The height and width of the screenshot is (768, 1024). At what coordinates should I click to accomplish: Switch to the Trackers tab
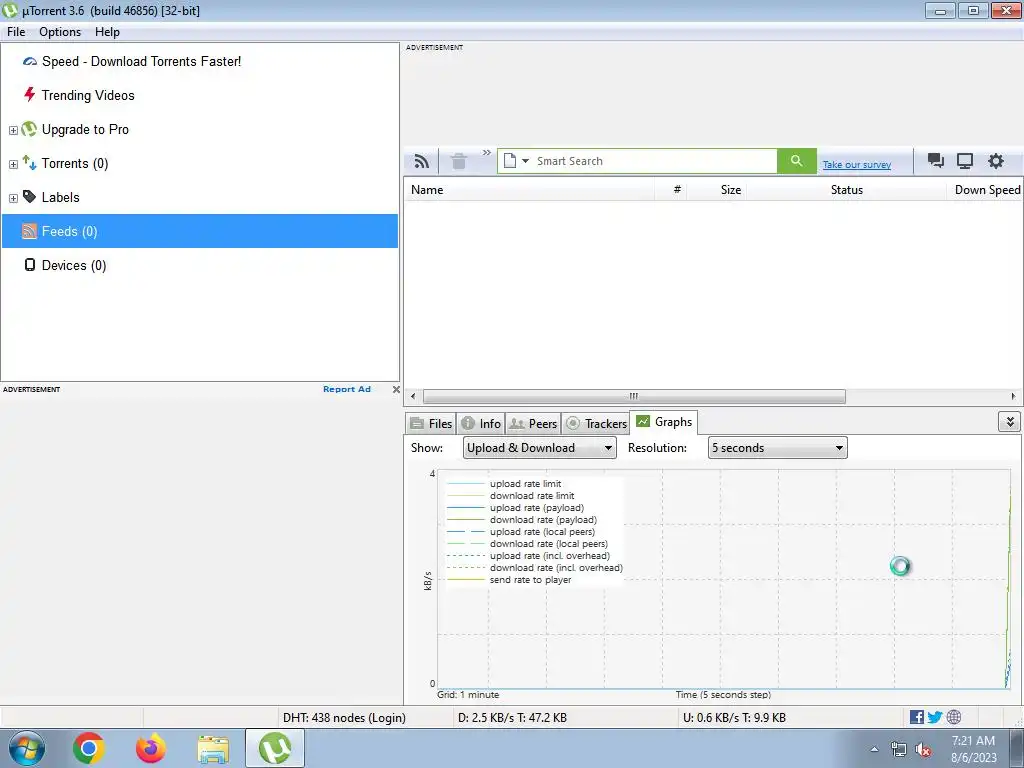(x=596, y=423)
